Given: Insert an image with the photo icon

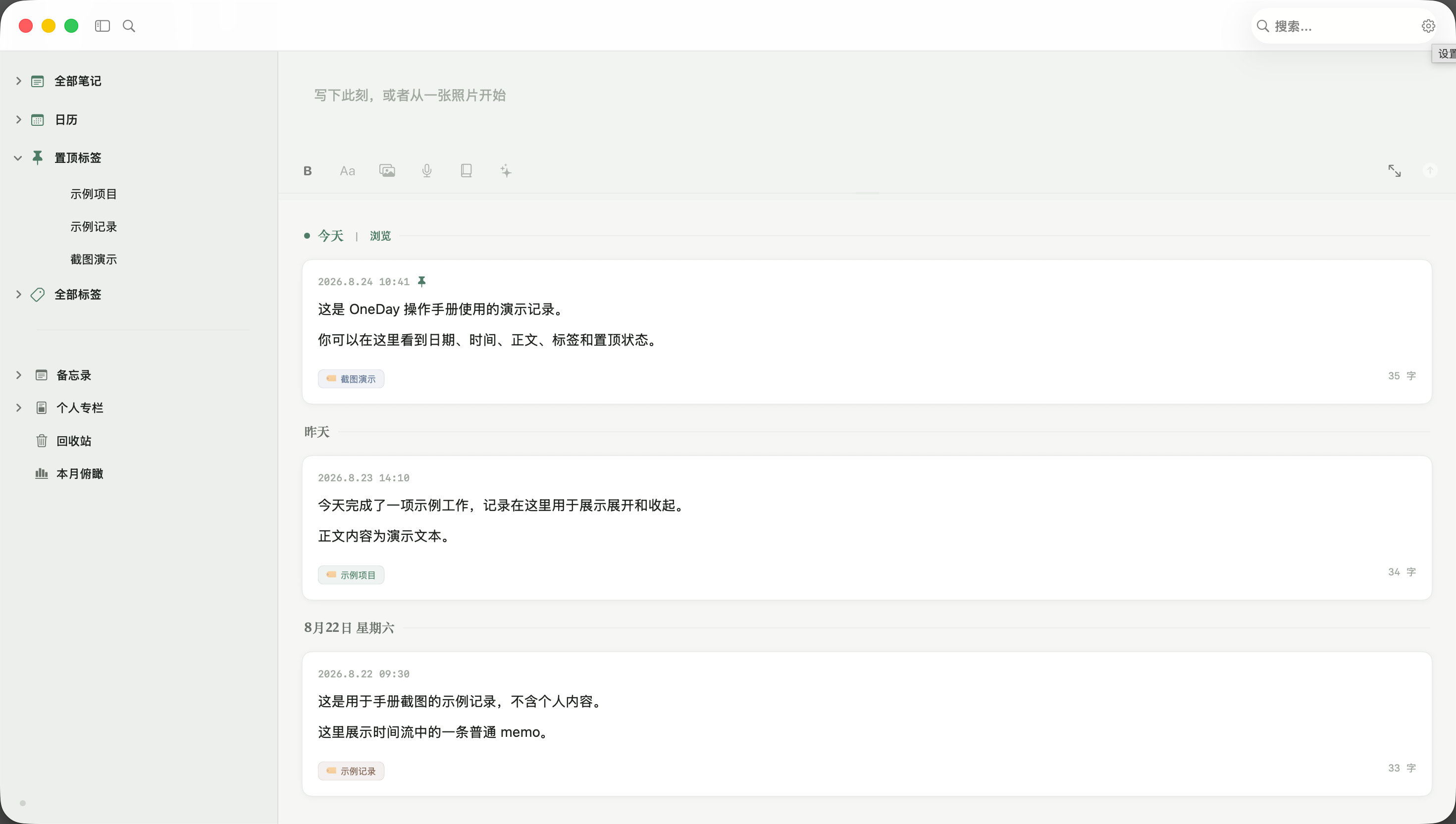Looking at the screenshot, I should point(387,171).
